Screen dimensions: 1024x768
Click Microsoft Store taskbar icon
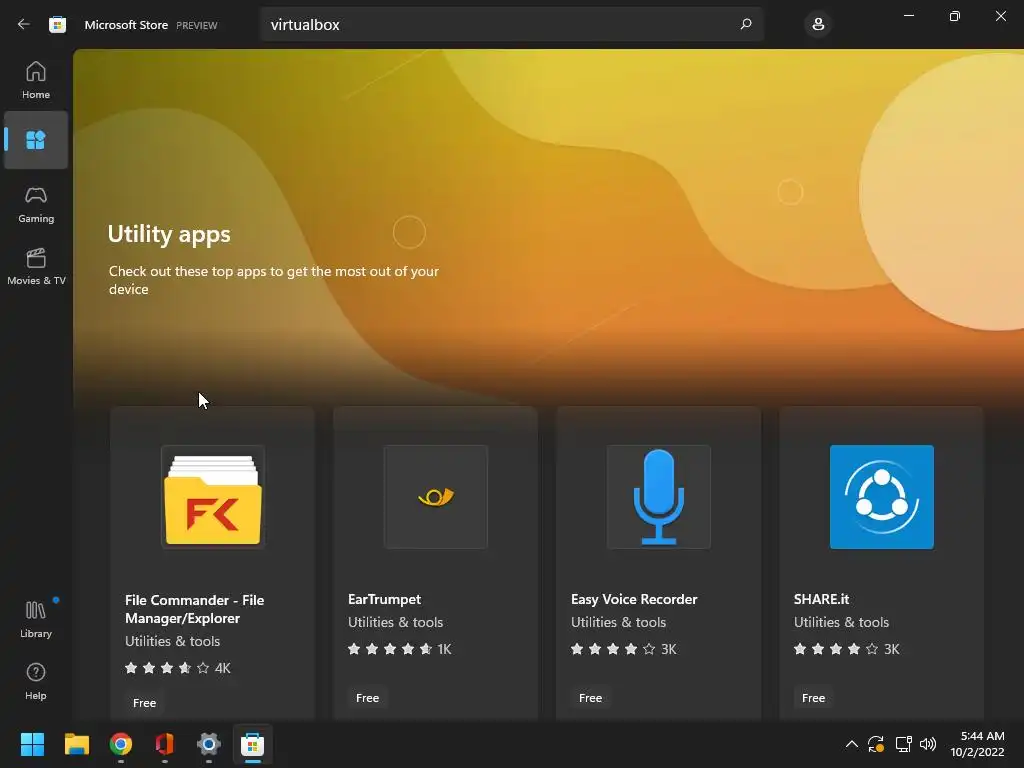[x=253, y=744]
